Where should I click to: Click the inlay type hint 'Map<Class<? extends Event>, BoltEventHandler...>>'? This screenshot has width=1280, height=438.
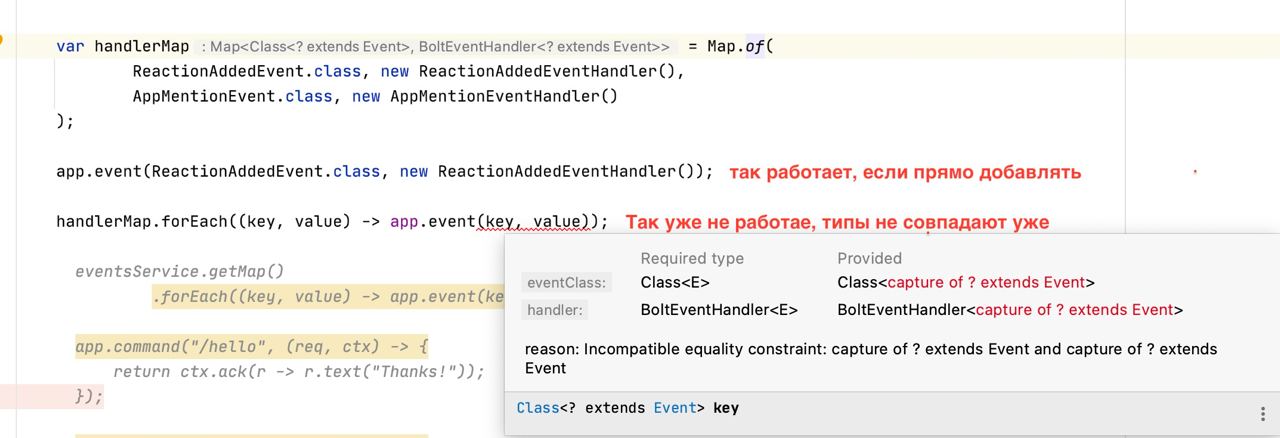click(x=436, y=47)
